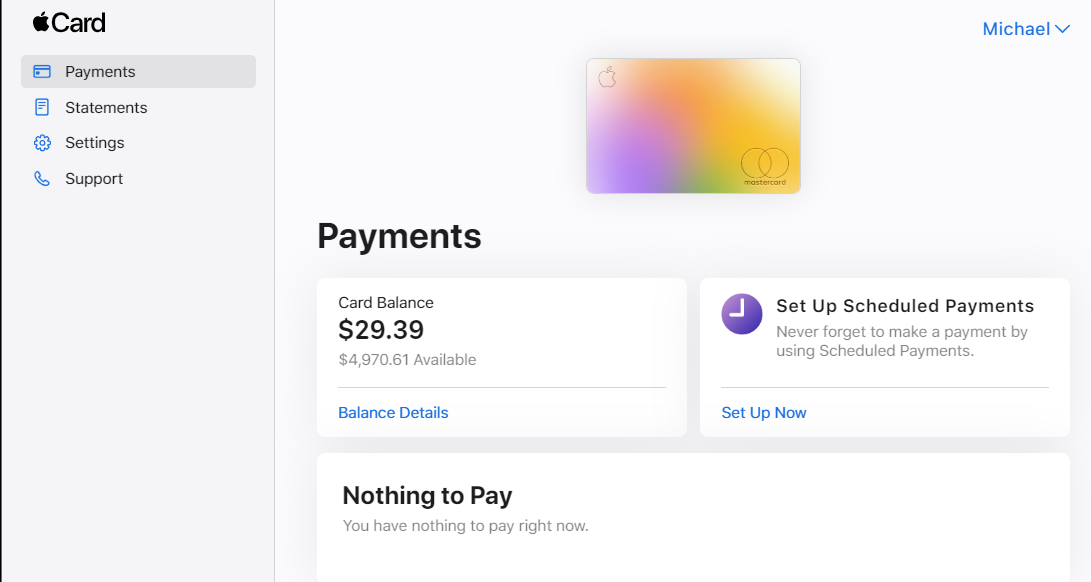This screenshot has height=582, width=1091.
Task: Click the Apple logo on the card image
Action: (x=607, y=78)
